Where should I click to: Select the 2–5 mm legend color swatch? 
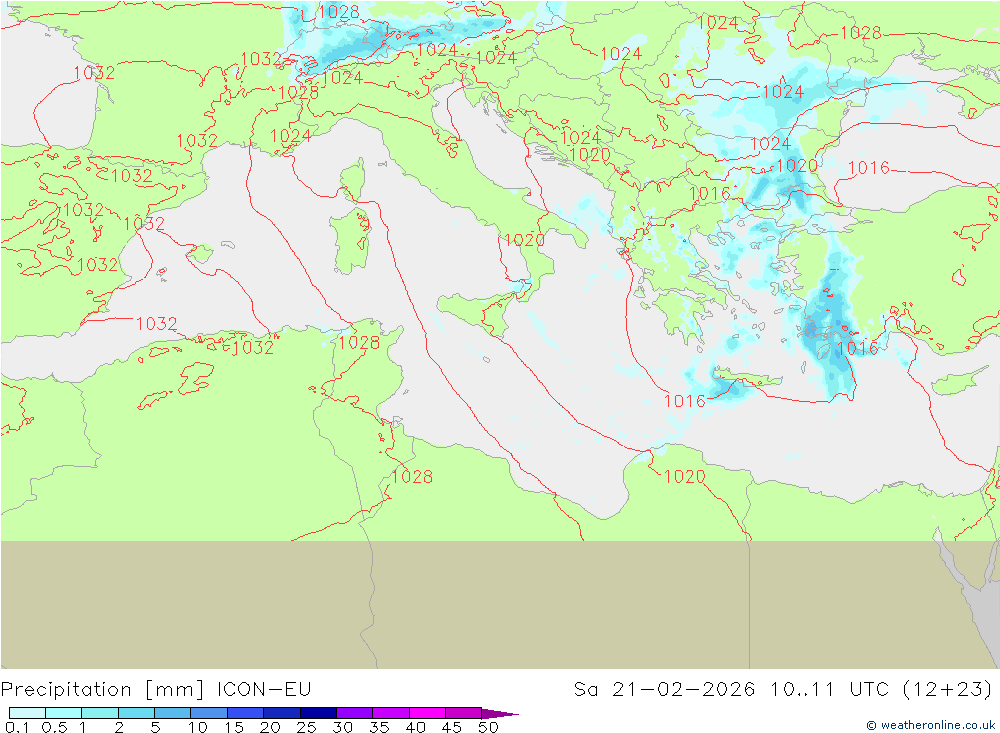[x=136, y=713]
